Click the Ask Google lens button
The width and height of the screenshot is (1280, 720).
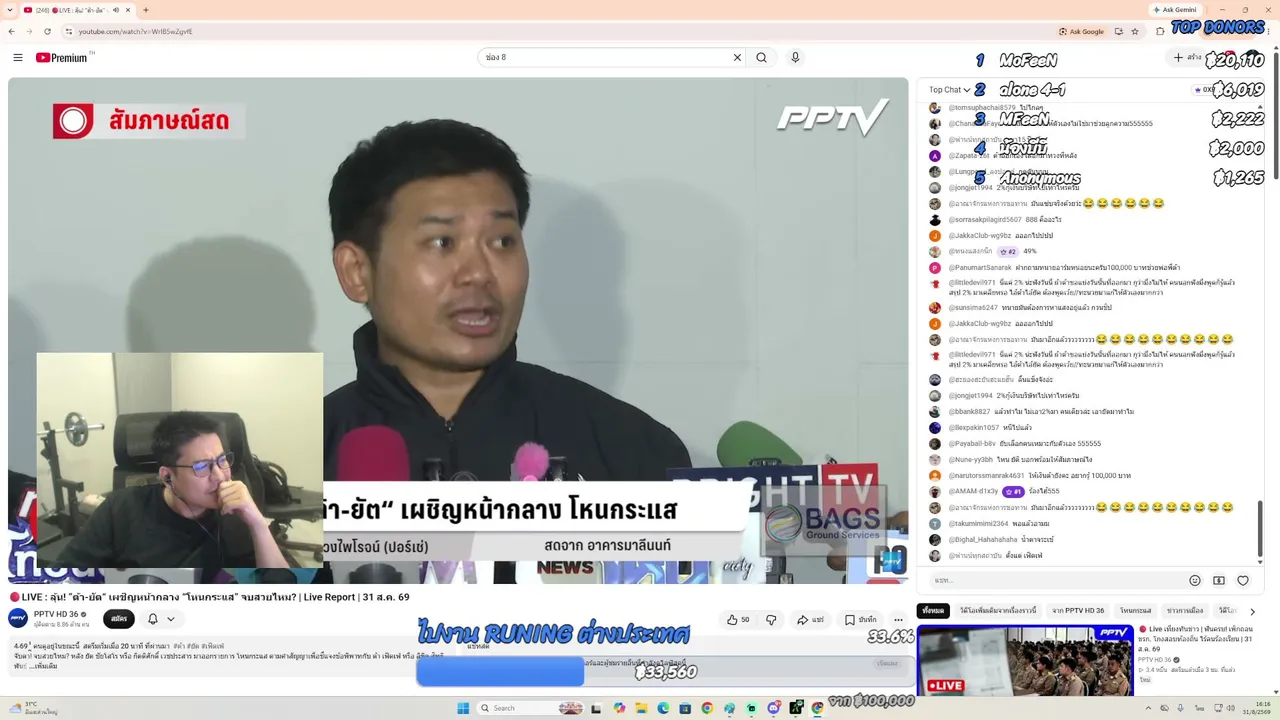pos(1081,31)
